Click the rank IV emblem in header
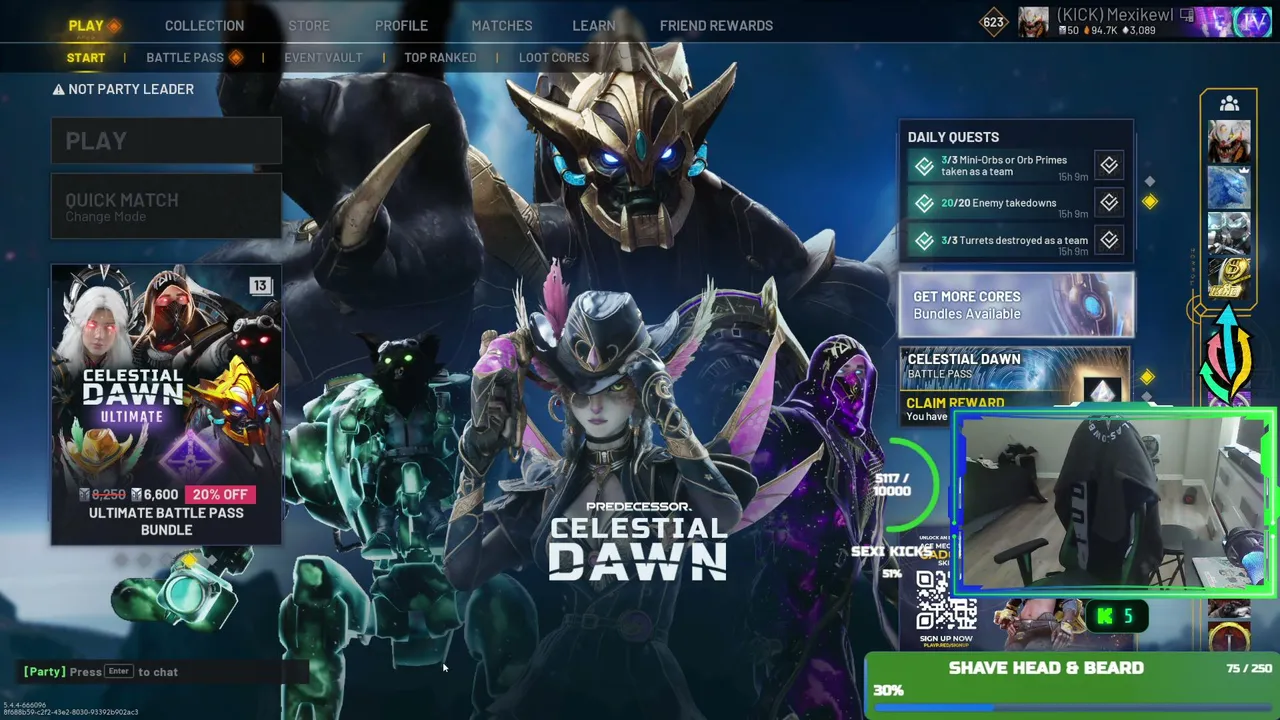The height and width of the screenshot is (720, 1280). point(1251,21)
